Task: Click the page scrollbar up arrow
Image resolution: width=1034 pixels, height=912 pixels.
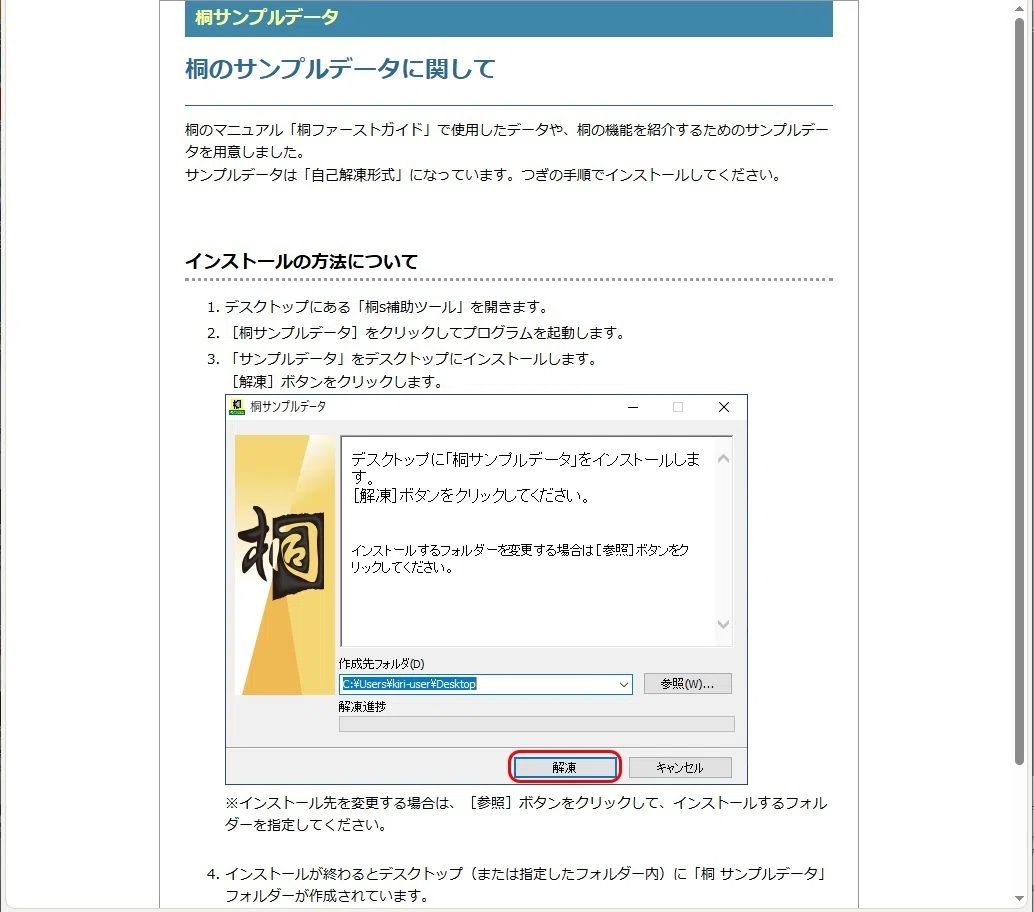Action: [1019, 7]
